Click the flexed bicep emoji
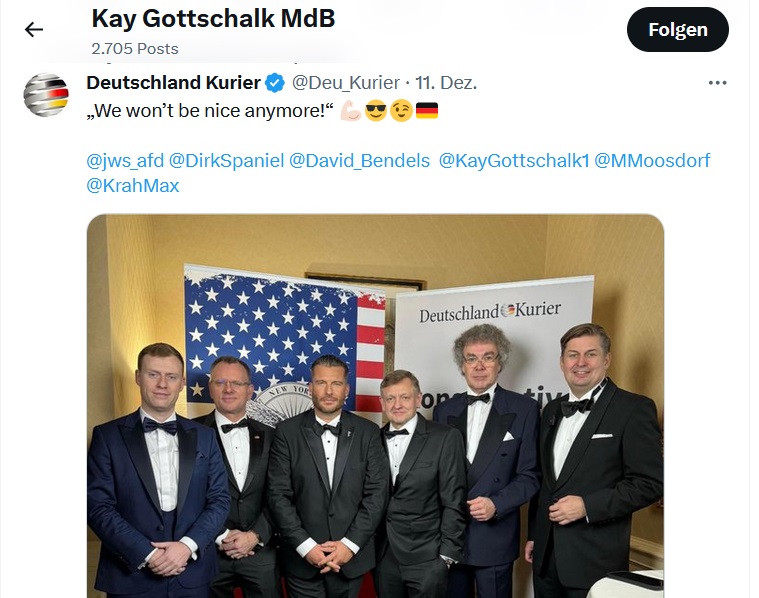759x598 pixels. (349, 110)
